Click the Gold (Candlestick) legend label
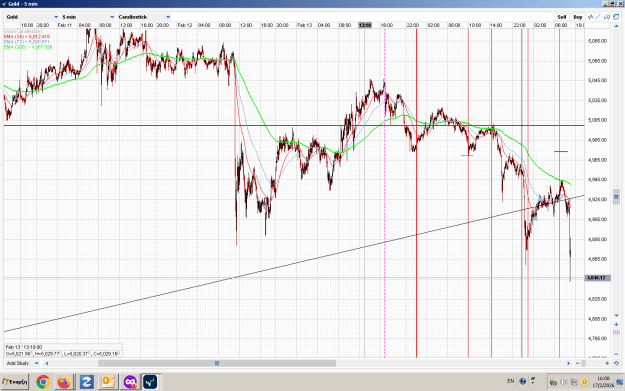 click(23, 31)
